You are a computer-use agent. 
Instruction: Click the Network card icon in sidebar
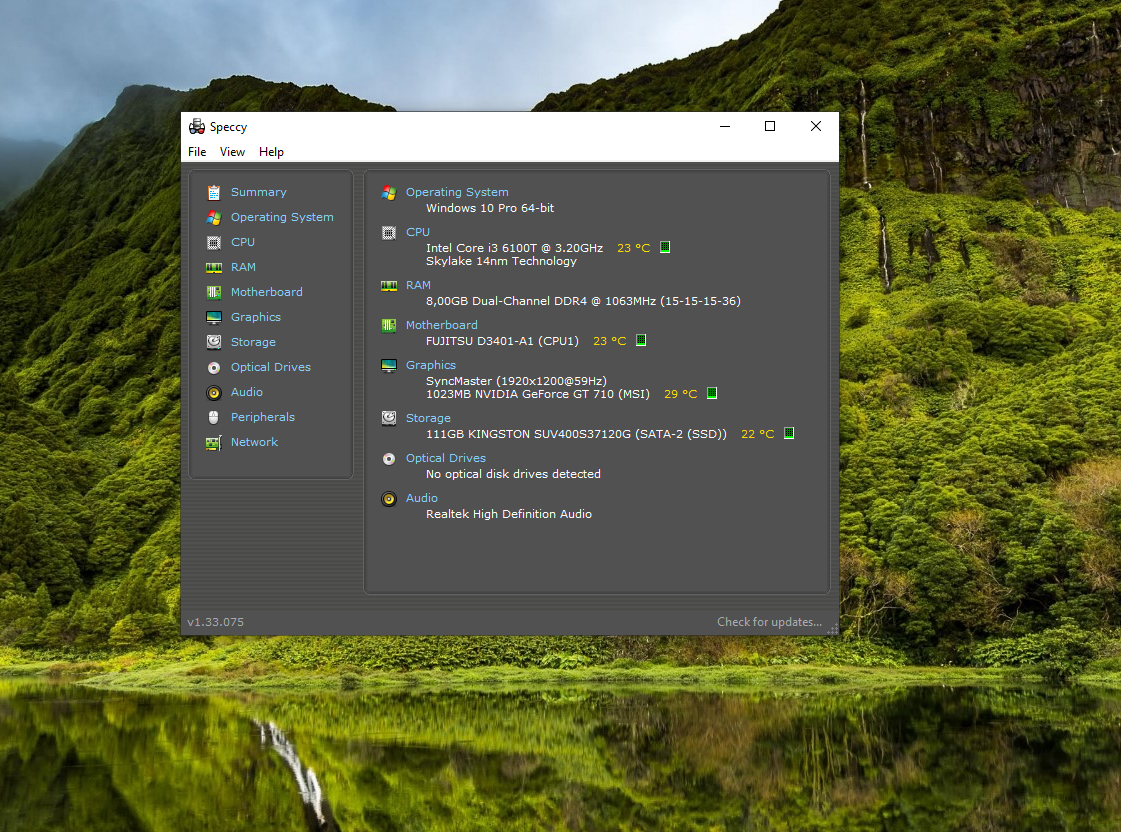pyautogui.click(x=214, y=443)
